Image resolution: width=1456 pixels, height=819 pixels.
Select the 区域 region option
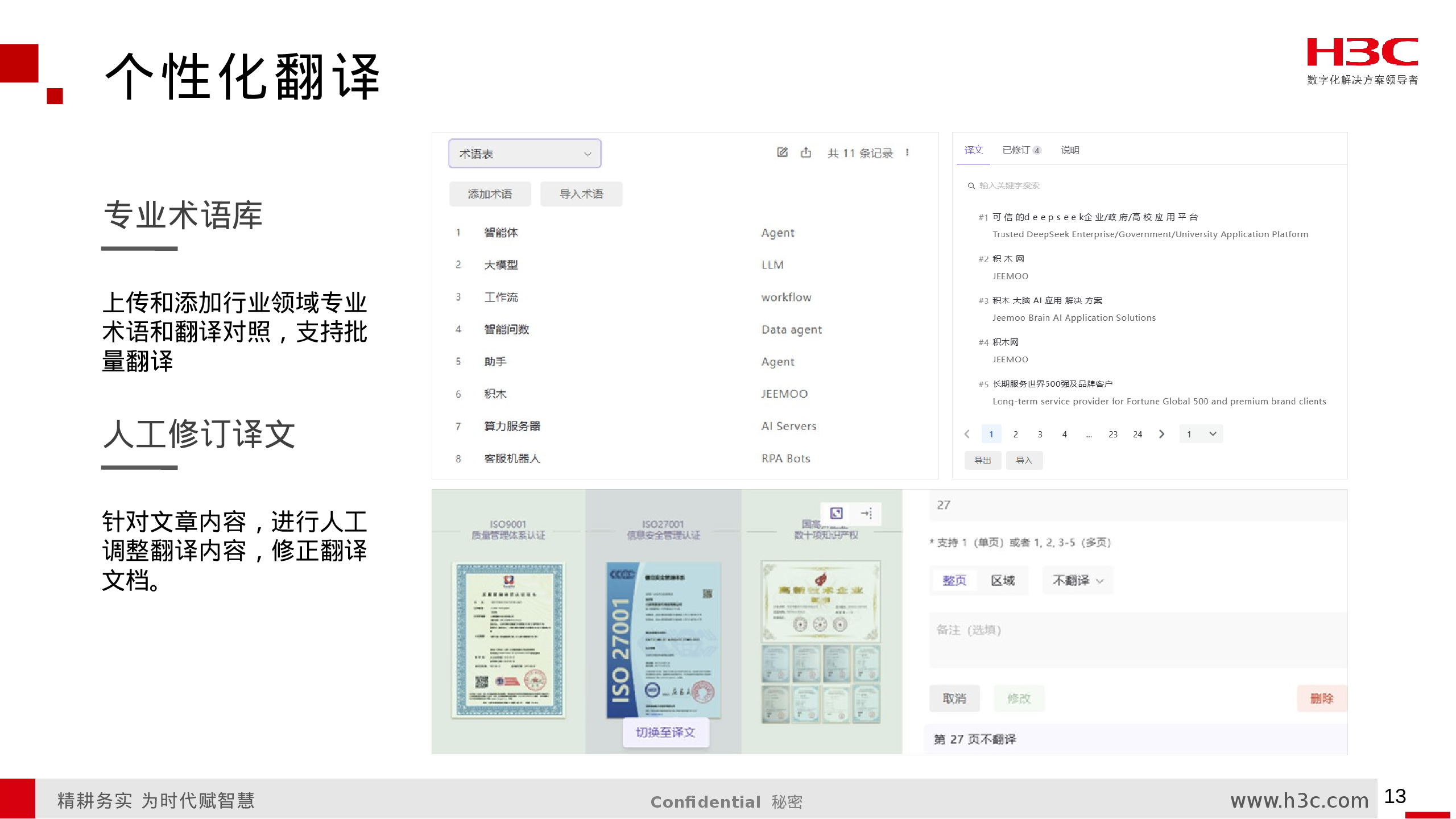pos(1003,581)
